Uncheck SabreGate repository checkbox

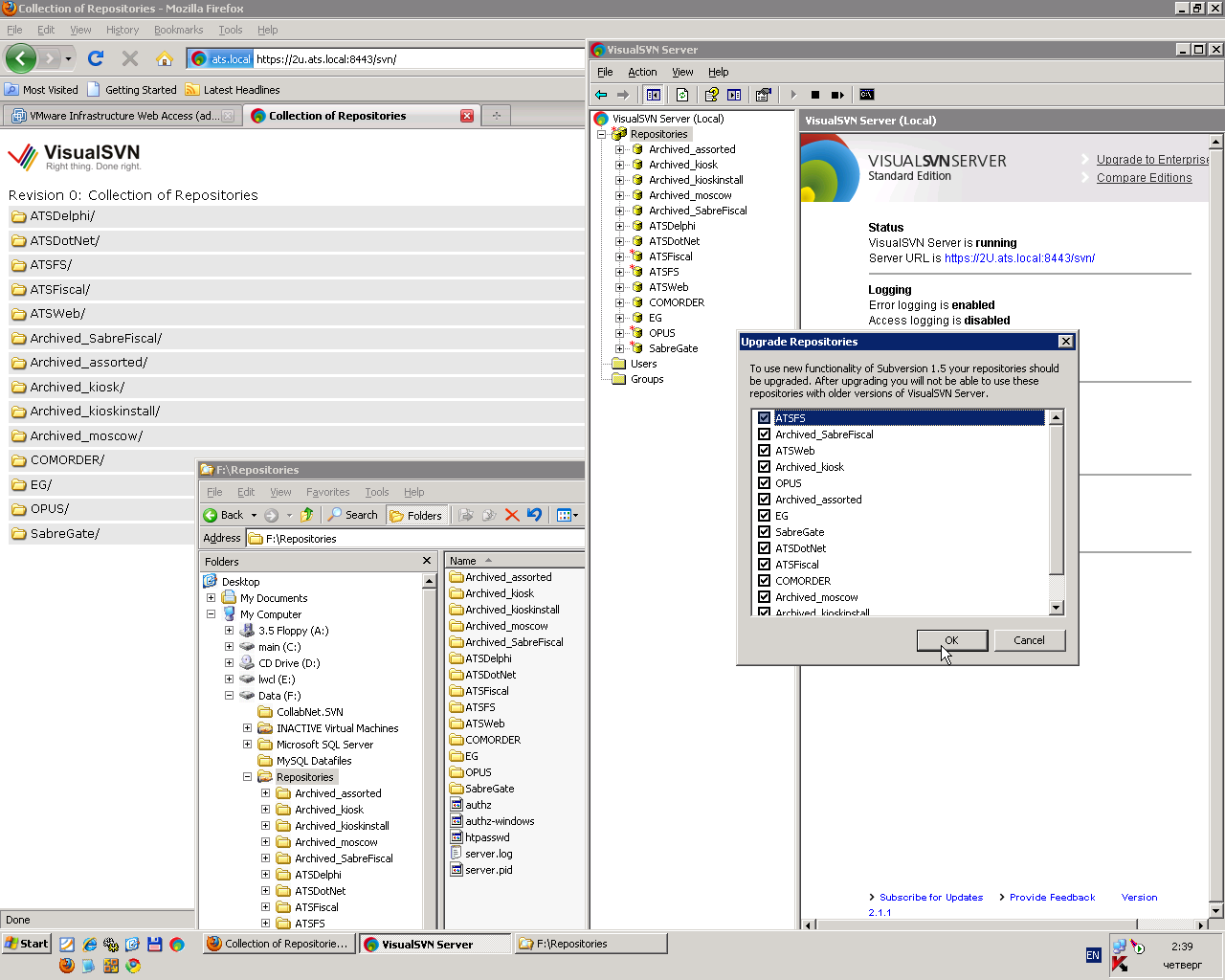[764, 532]
